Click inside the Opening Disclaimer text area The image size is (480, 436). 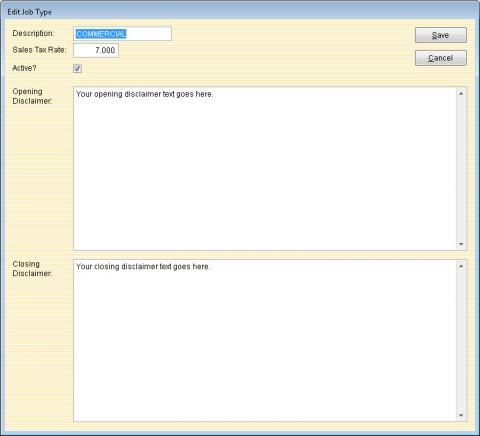click(265, 169)
